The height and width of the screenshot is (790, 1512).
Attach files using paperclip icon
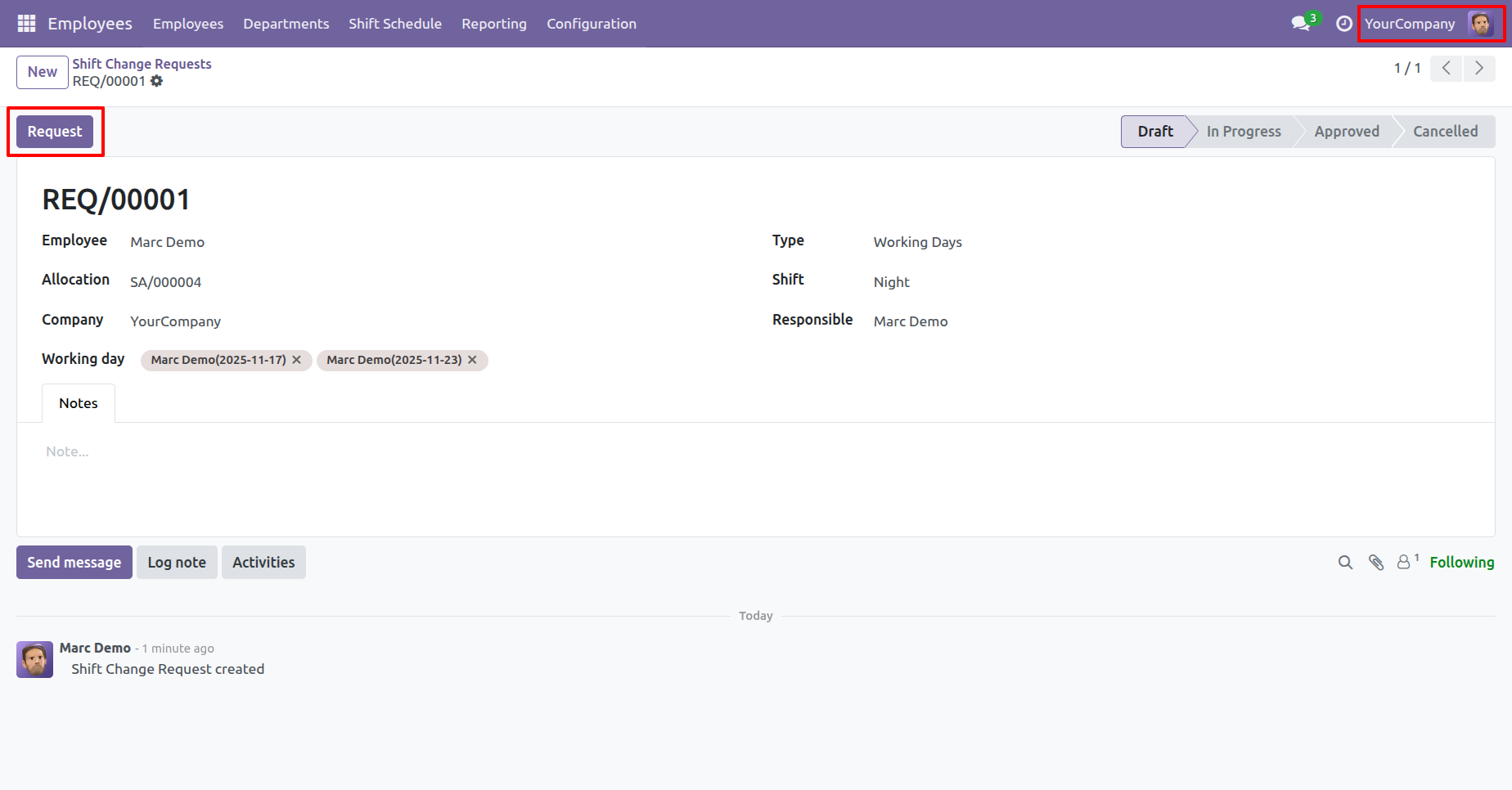pyautogui.click(x=1376, y=563)
